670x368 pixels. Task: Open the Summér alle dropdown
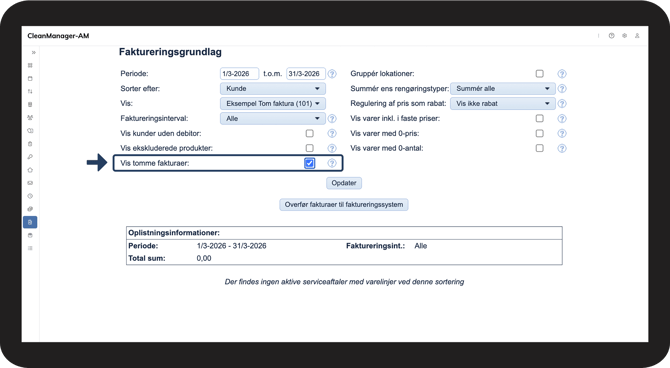(502, 88)
